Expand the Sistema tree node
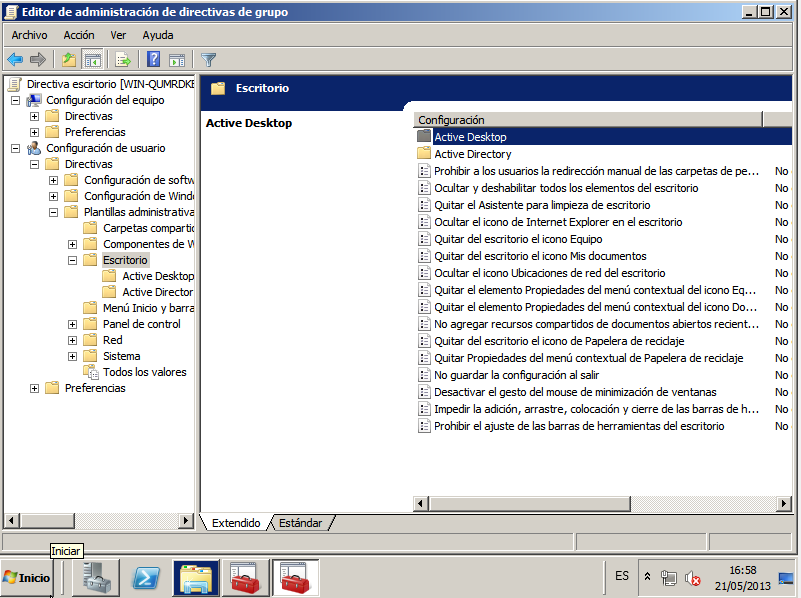801x598 pixels. point(73,356)
